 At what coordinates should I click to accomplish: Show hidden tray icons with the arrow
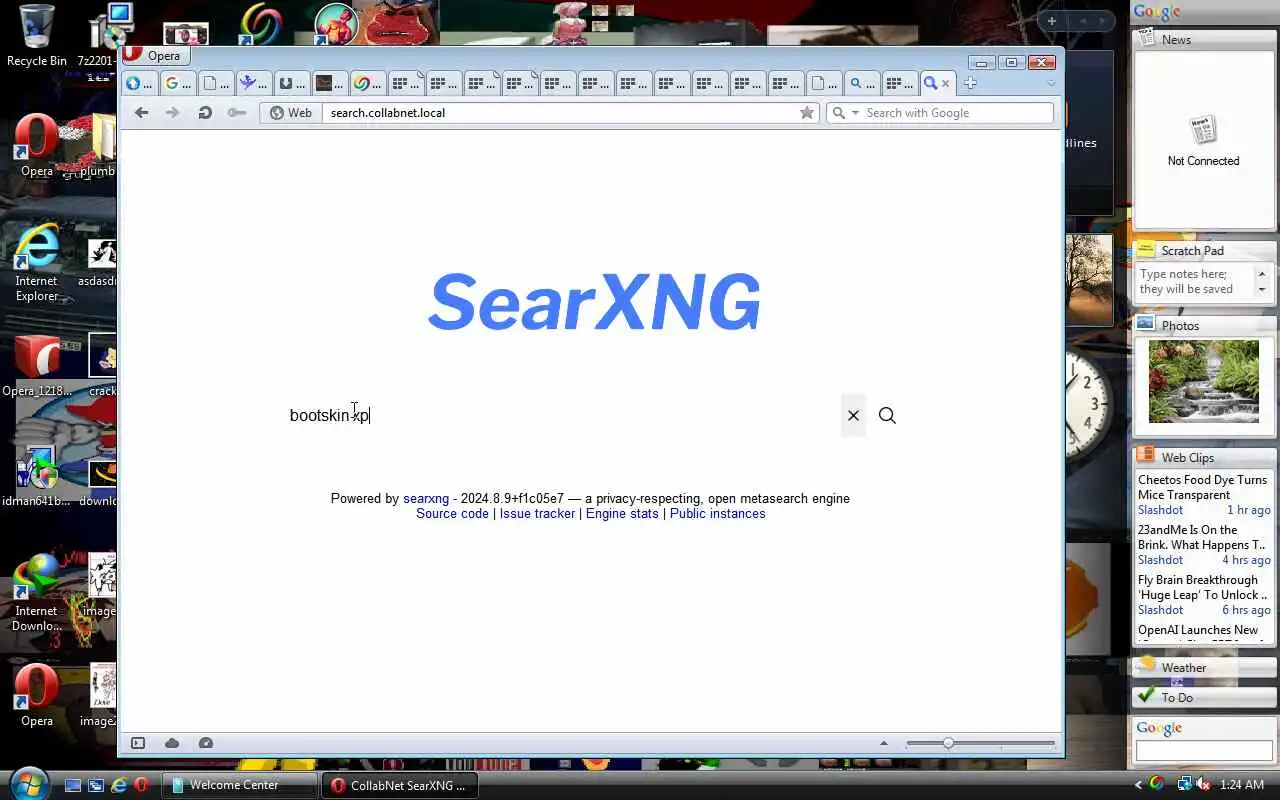pos(1138,785)
